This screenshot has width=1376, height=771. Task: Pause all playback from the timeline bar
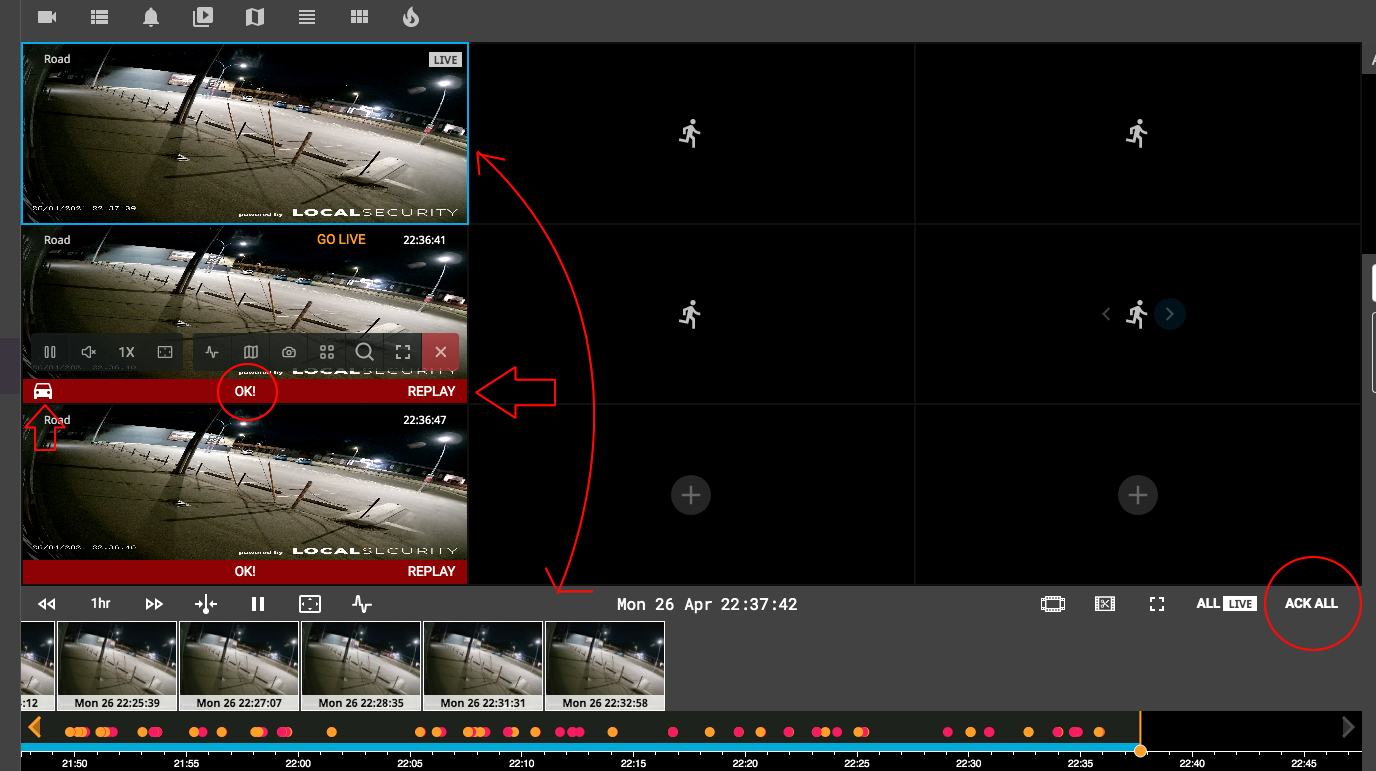tap(258, 604)
